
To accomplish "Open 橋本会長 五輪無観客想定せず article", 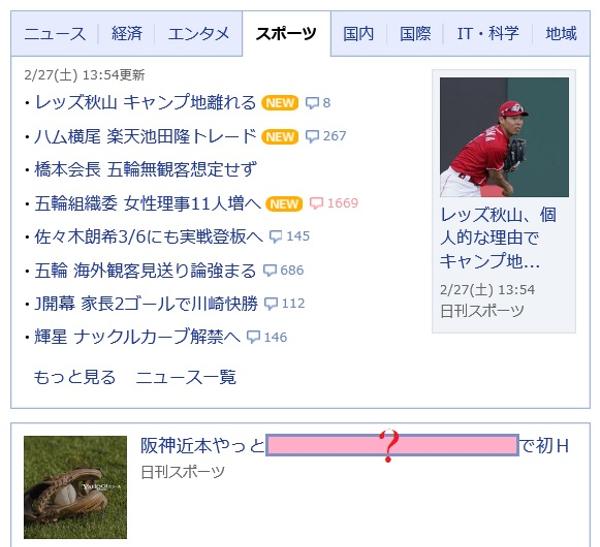I will [145, 170].
